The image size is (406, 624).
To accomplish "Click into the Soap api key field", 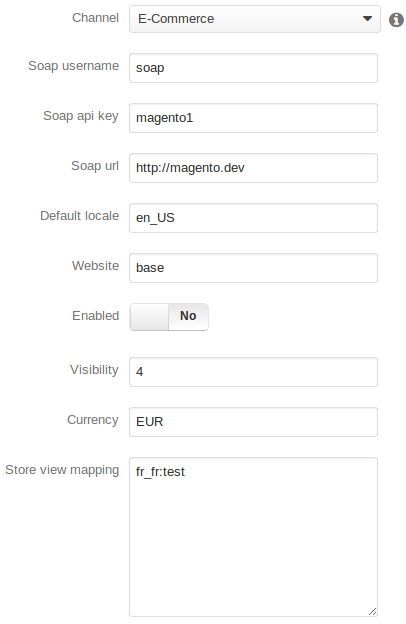I will [x=253, y=118].
